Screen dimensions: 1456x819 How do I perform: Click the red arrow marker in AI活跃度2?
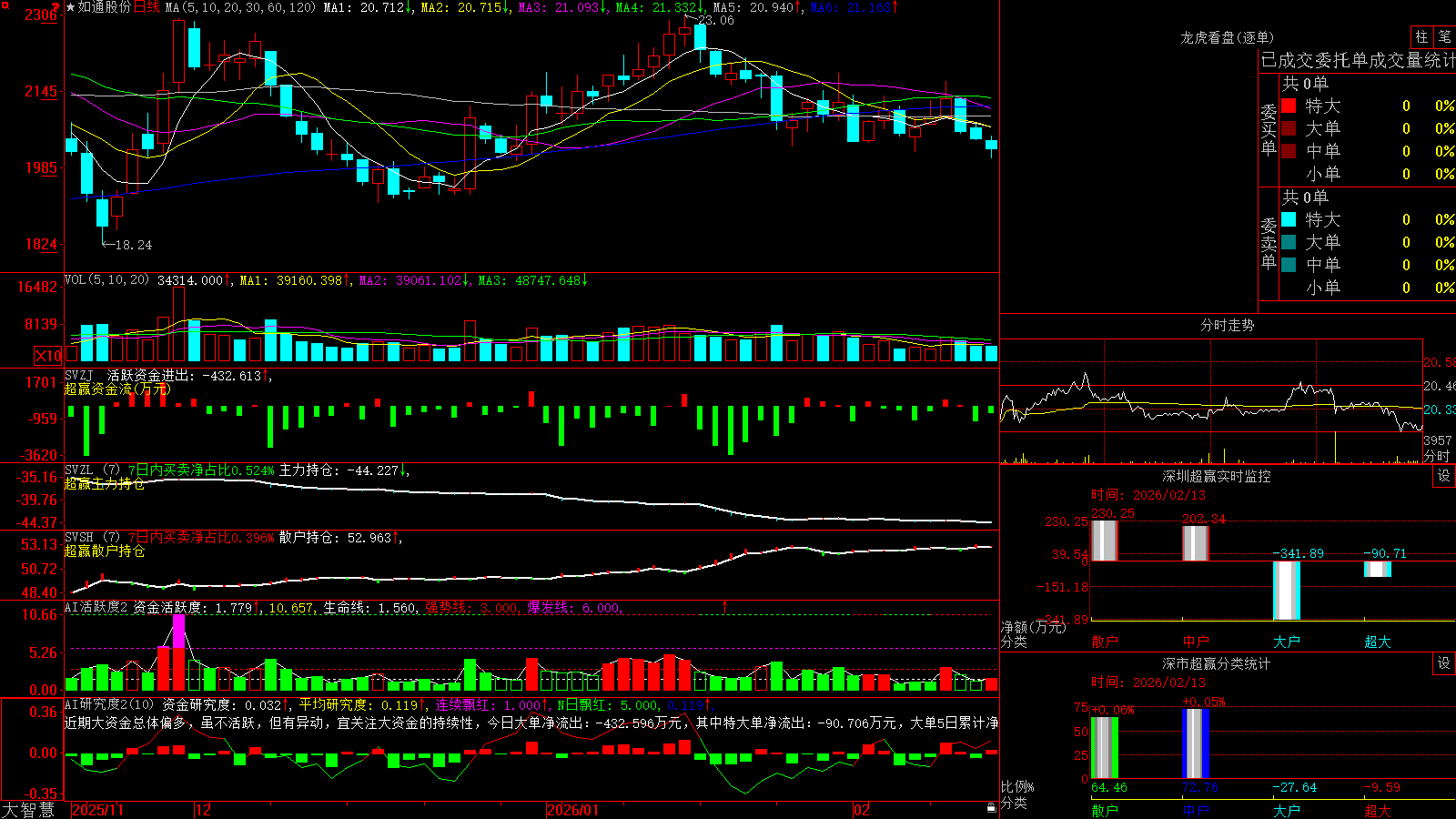click(x=725, y=606)
